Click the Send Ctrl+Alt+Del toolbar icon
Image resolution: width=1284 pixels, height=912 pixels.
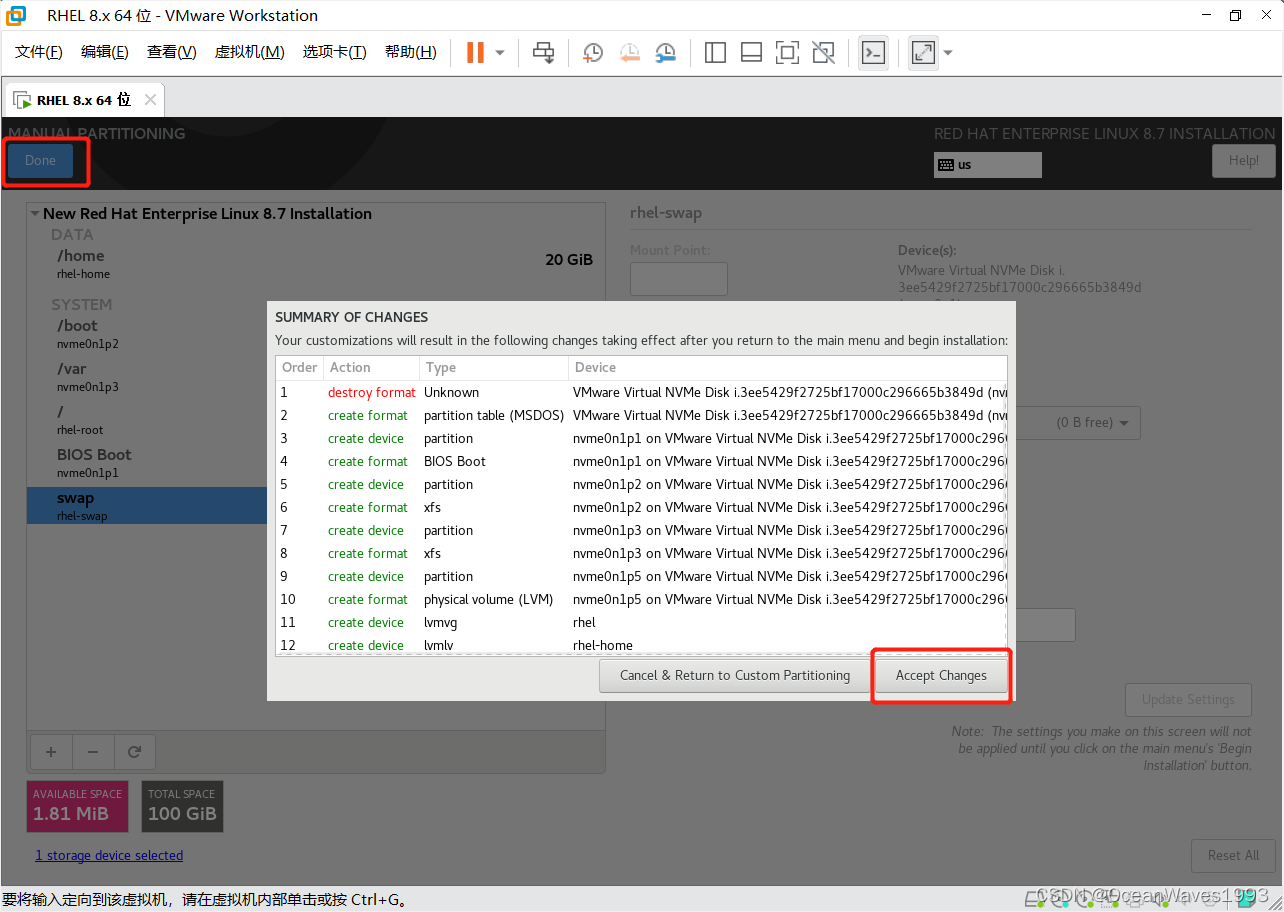543,52
